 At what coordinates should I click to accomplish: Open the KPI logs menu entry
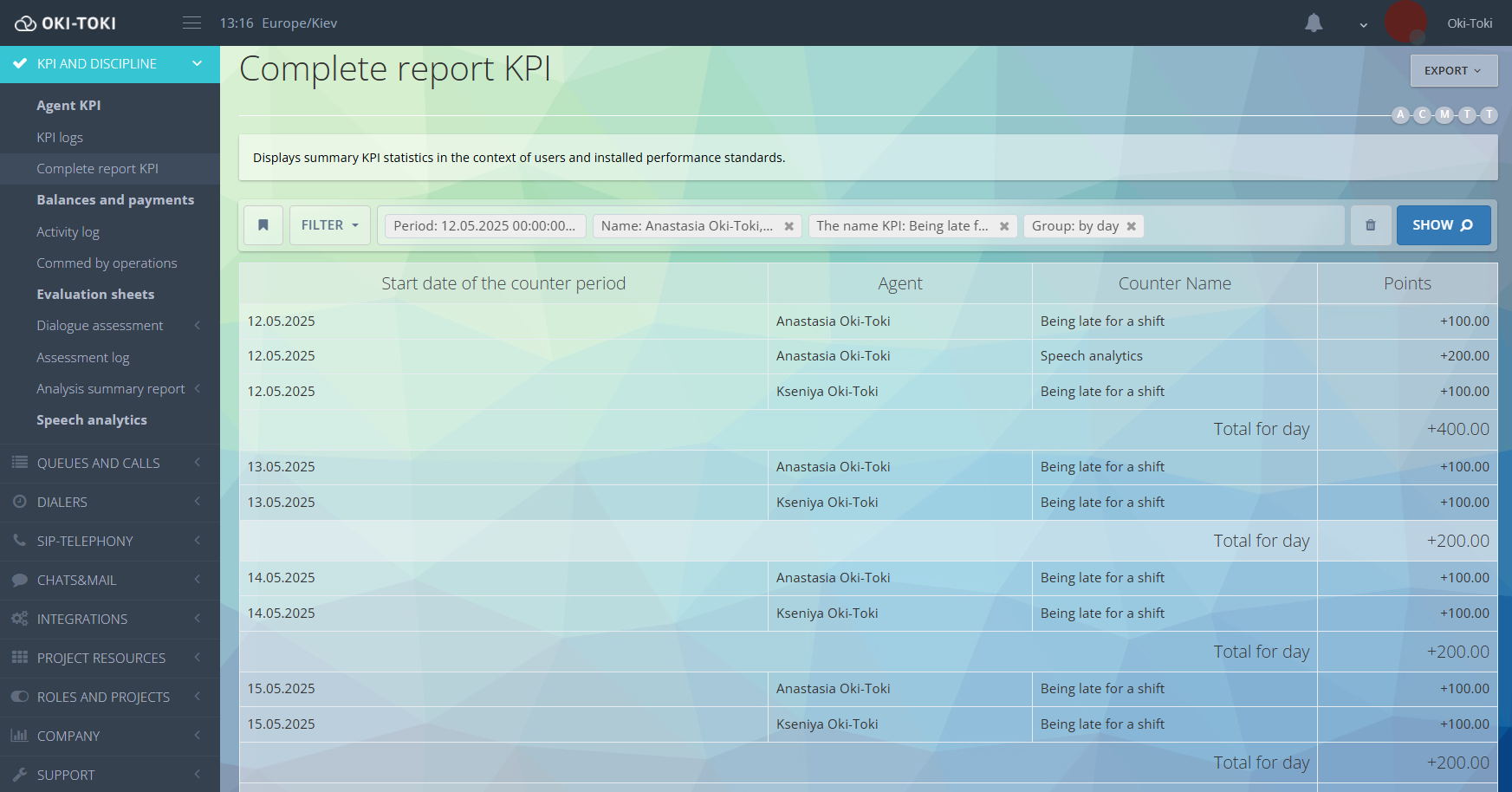[x=61, y=137]
